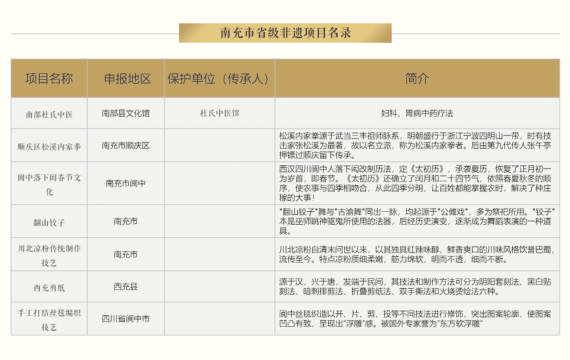Select the 项目名称 column header
This screenshot has height=360, width=570.
(x=49, y=79)
